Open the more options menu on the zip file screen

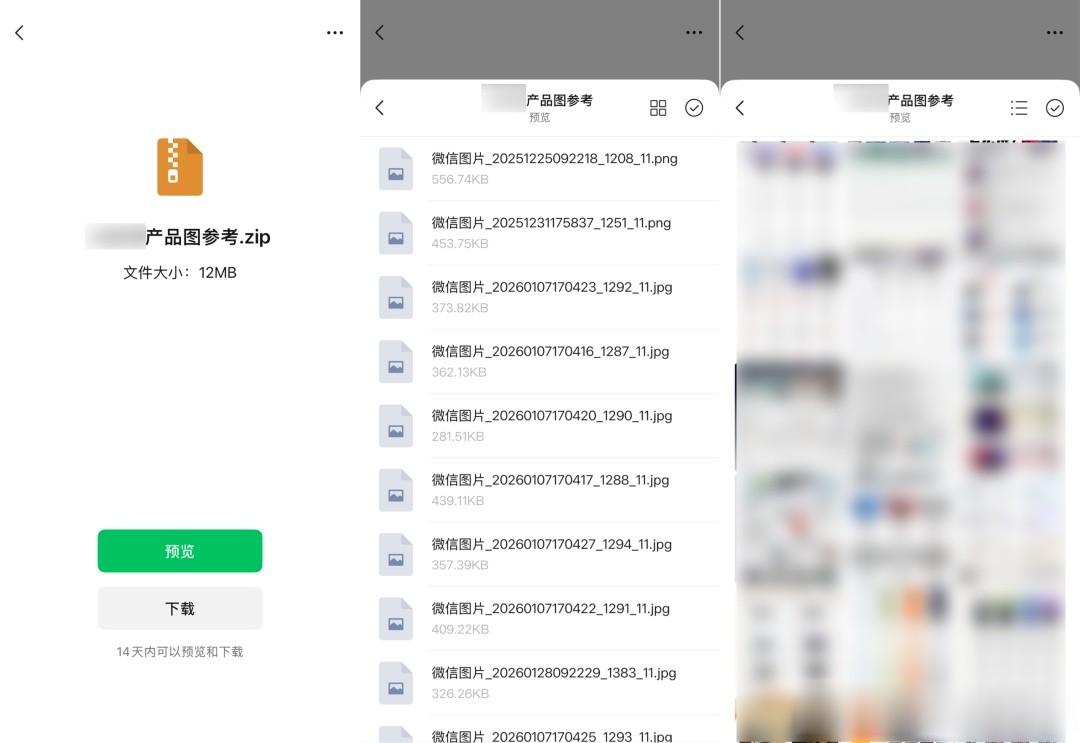coord(335,32)
